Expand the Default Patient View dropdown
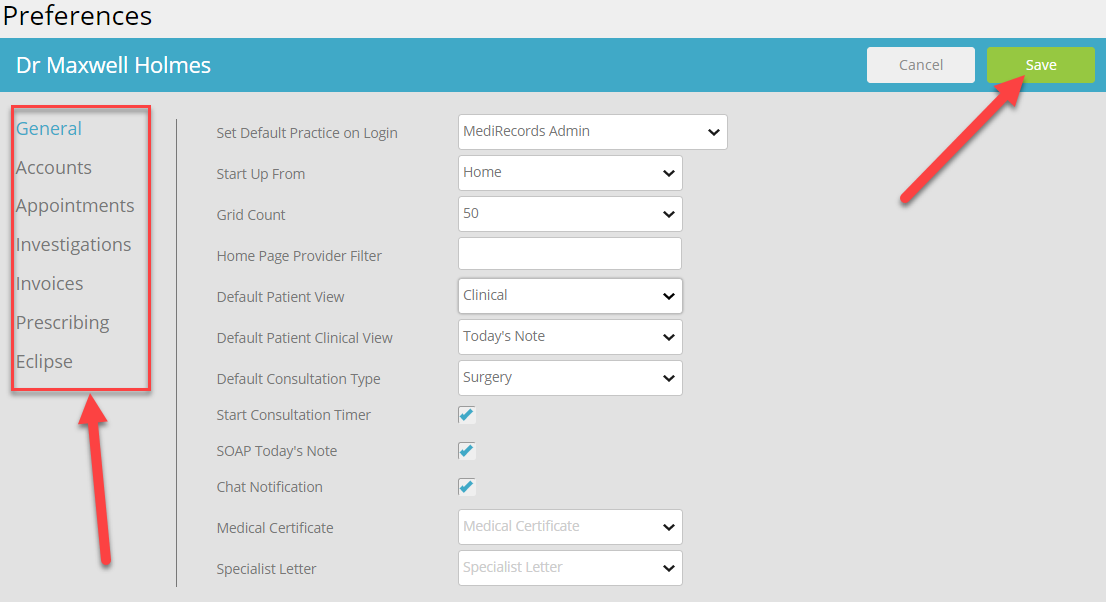The image size is (1106, 602). click(x=570, y=296)
